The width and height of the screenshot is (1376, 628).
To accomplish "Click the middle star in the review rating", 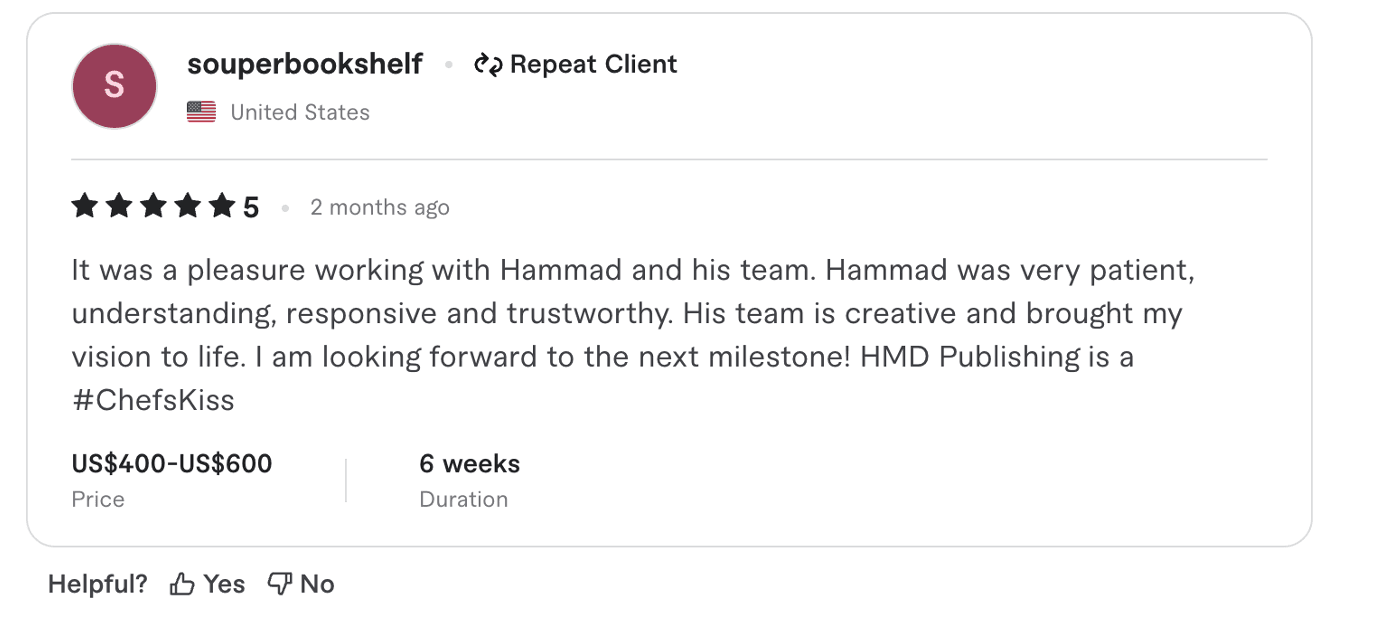I will [x=154, y=206].
